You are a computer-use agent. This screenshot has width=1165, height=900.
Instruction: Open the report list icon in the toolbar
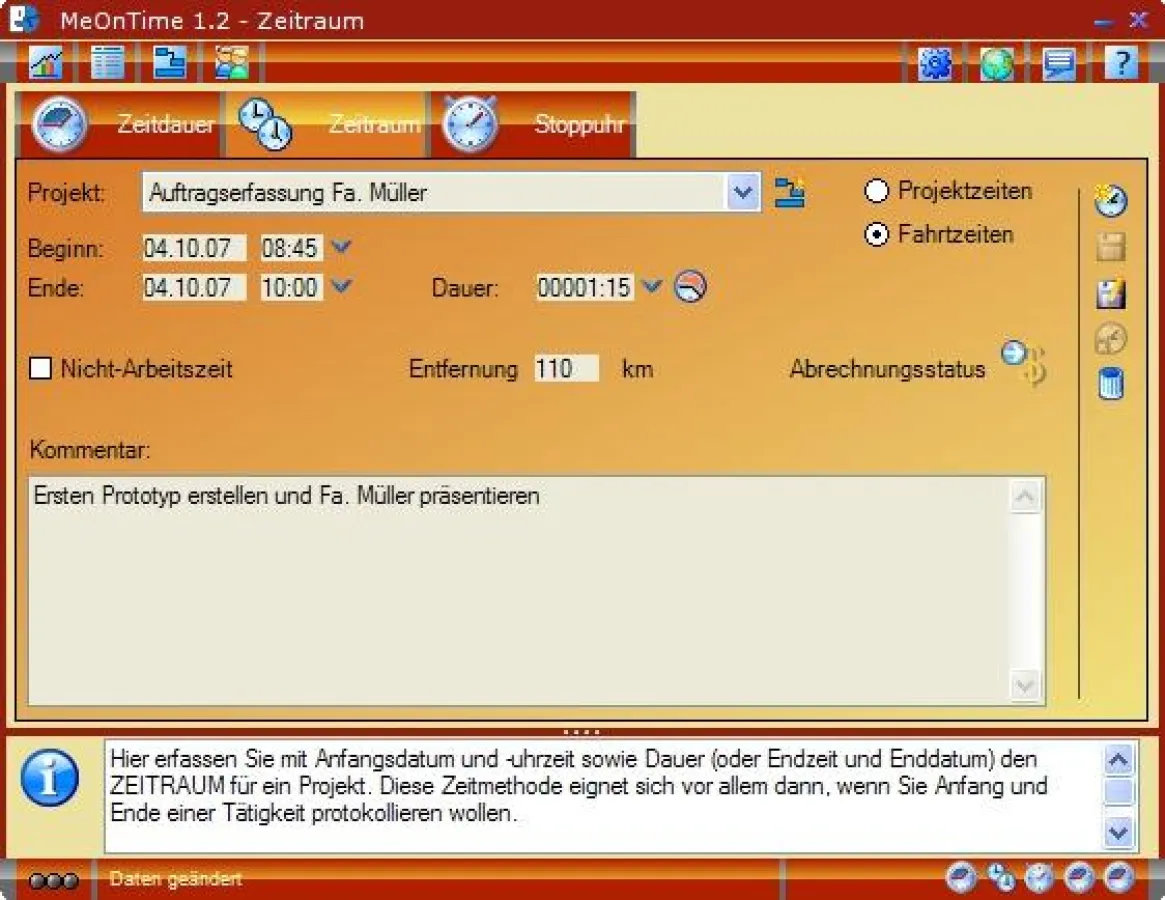click(107, 63)
